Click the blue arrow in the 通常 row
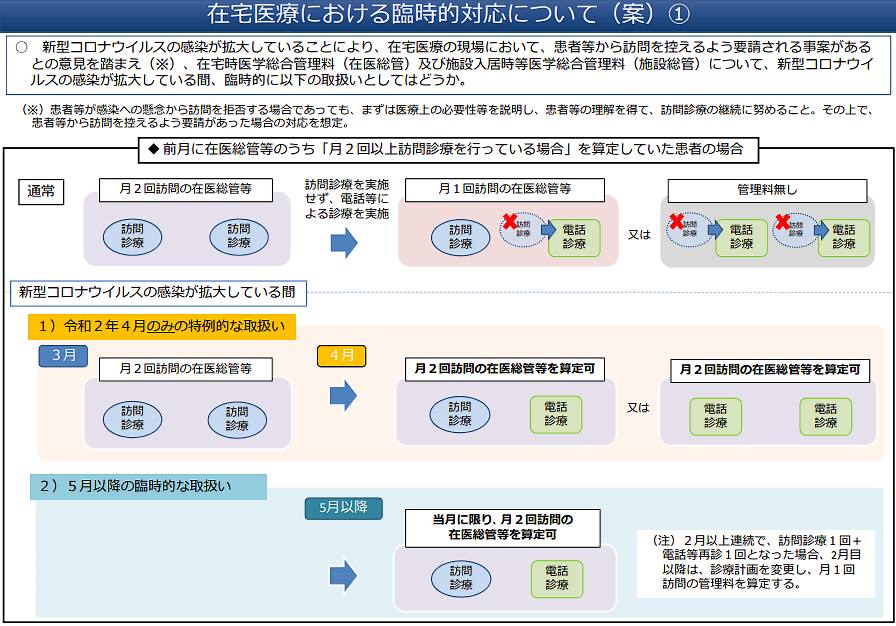Image resolution: width=896 pixels, height=626 pixels. (343, 242)
